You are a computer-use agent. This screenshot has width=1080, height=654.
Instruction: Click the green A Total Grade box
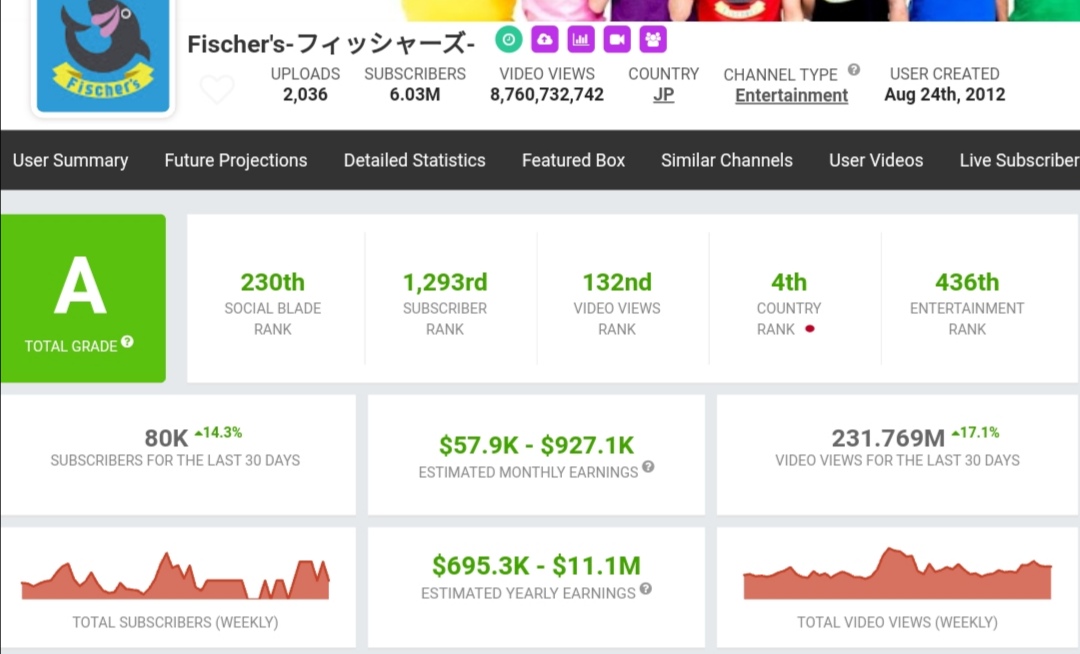click(83, 298)
